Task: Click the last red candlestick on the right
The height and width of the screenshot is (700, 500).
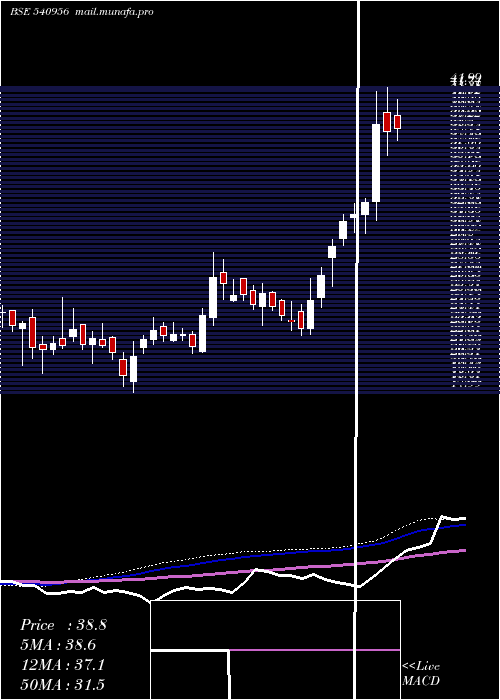Action: pos(397,122)
